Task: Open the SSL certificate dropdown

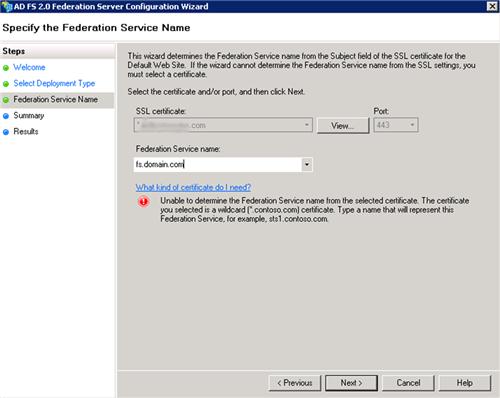Action: pos(223,125)
